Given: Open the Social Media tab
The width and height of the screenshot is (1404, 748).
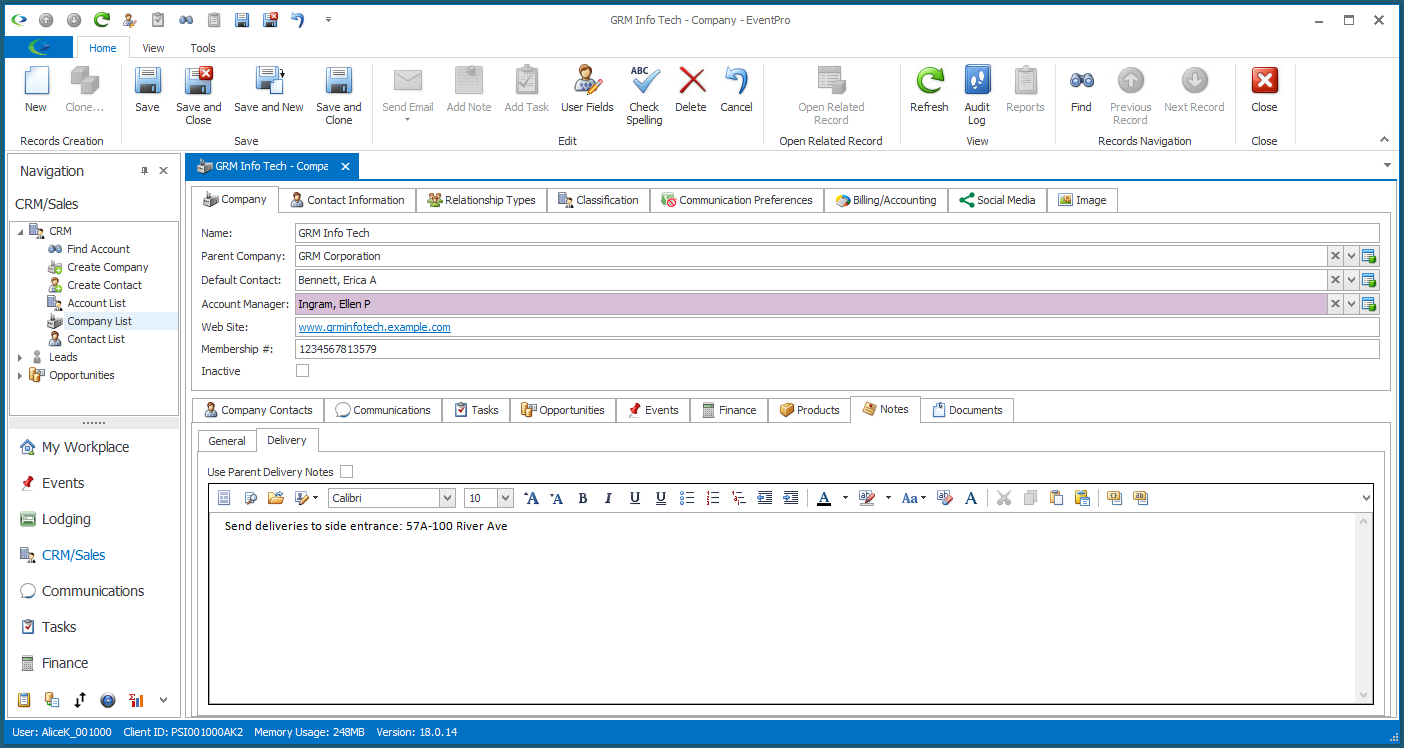Looking at the screenshot, I should pyautogui.click(x=997, y=200).
